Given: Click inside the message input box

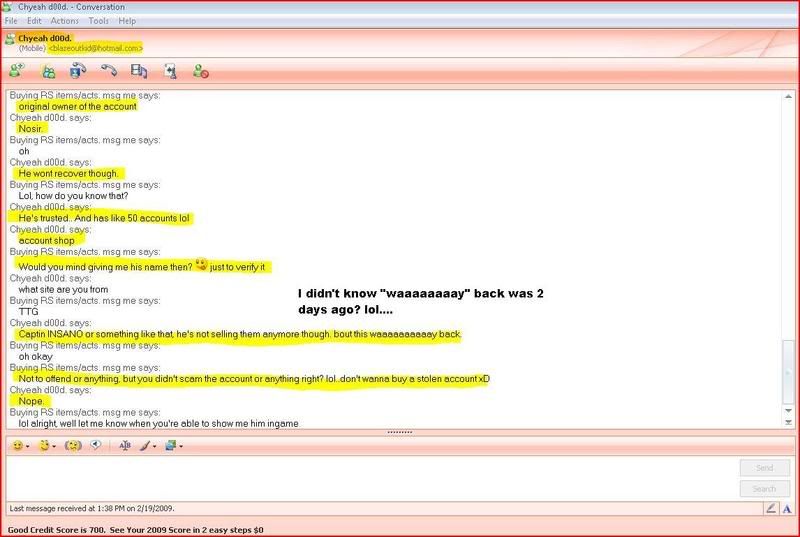Looking at the screenshot, I should (371, 477).
